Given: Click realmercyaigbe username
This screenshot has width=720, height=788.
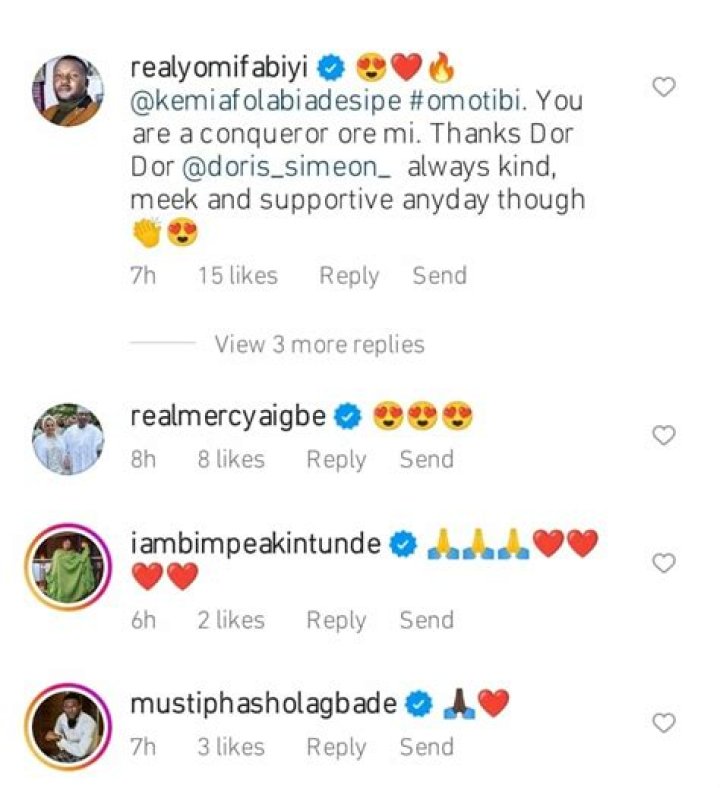Looking at the screenshot, I should tap(228, 416).
